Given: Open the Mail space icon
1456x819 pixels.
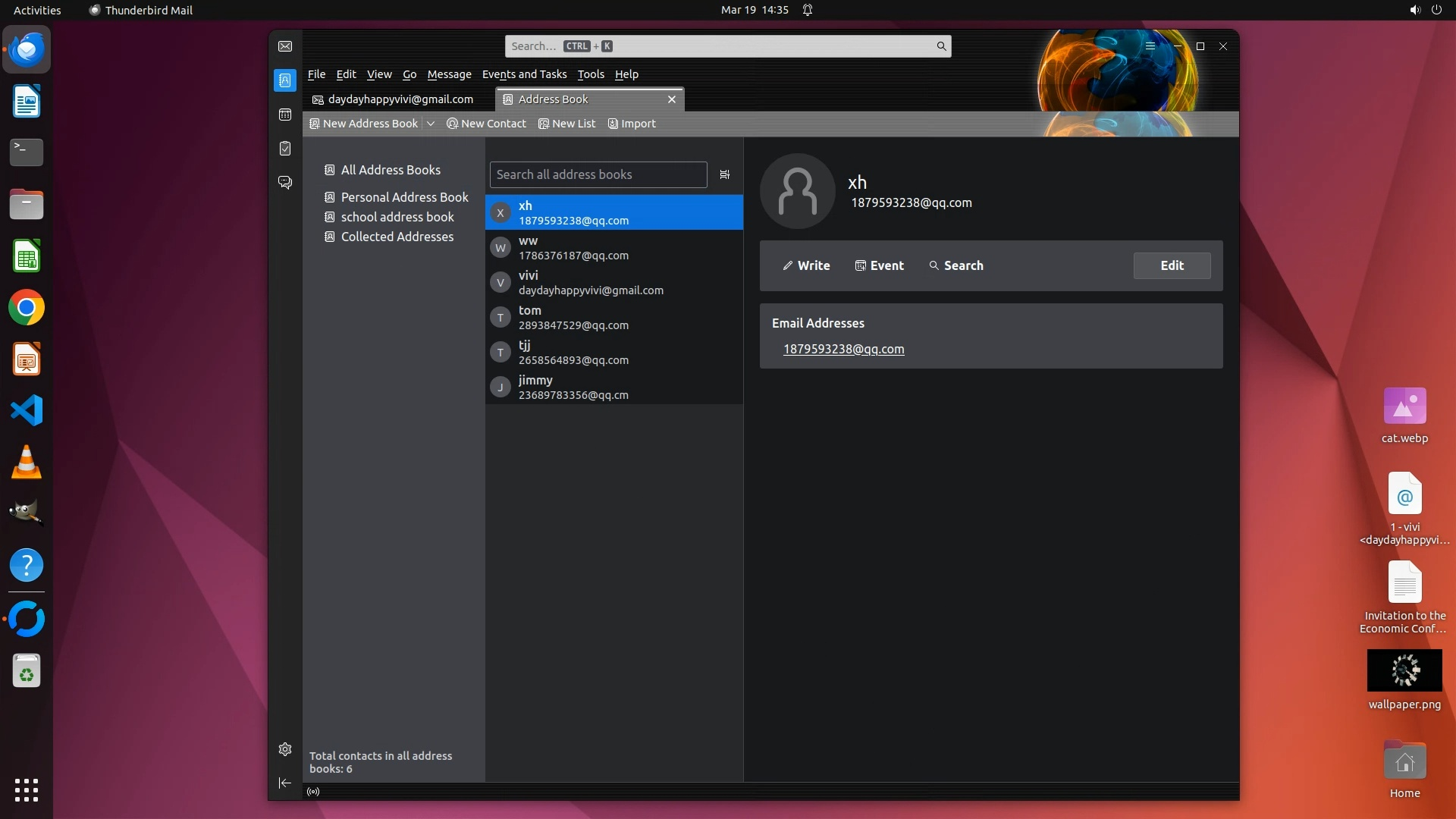Looking at the screenshot, I should [x=285, y=46].
